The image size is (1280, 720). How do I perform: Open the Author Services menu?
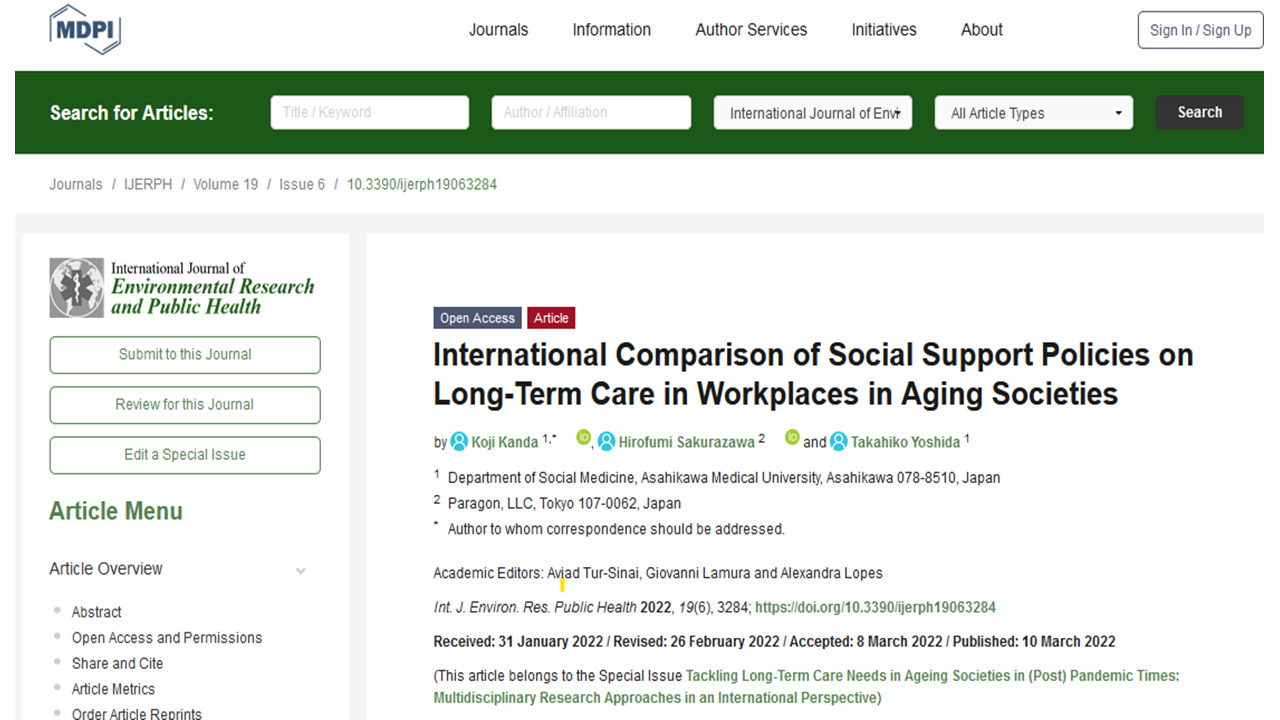(x=751, y=30)
